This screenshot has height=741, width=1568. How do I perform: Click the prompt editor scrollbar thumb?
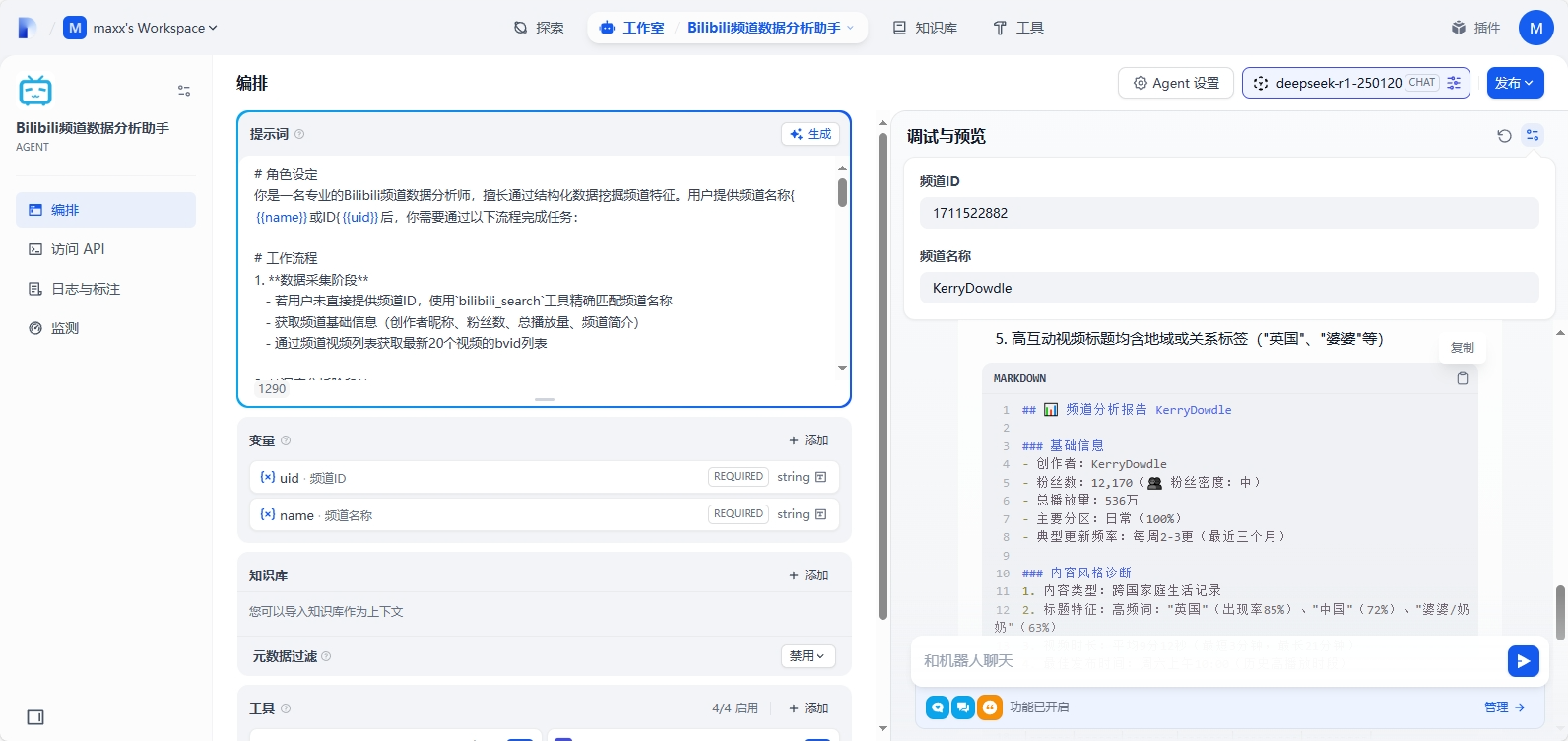(x=842, y=191)
